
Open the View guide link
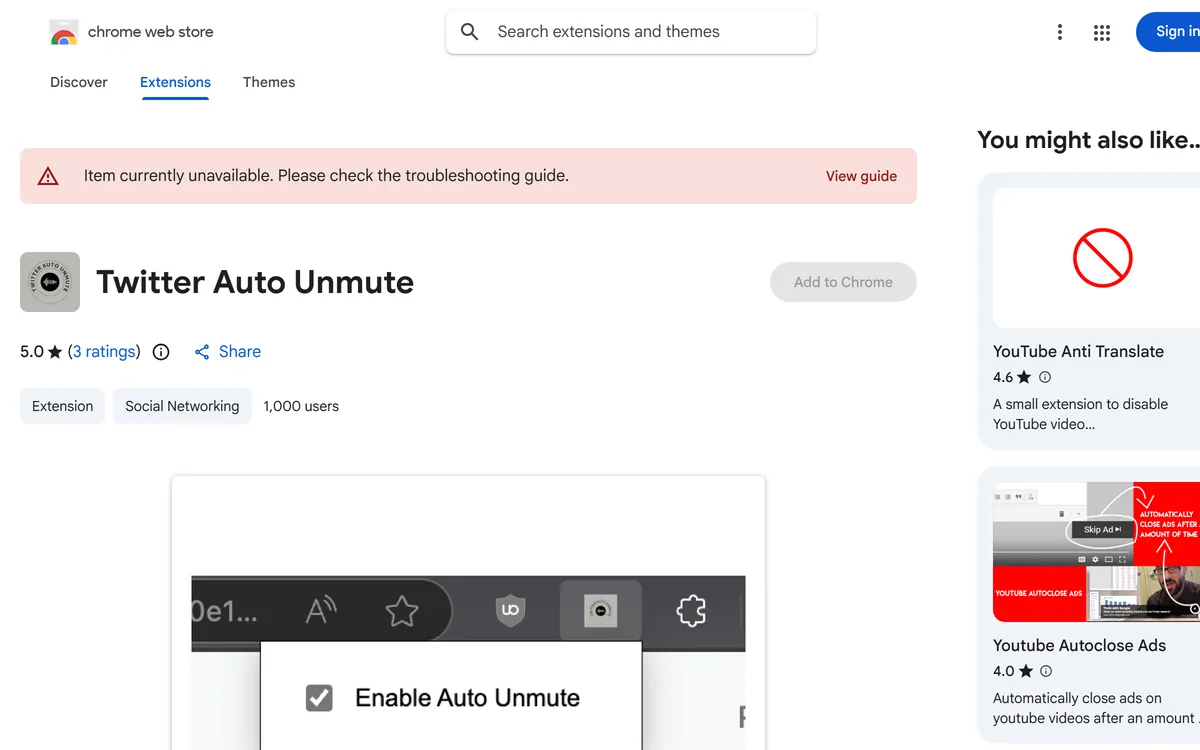[x=861, y=176]
